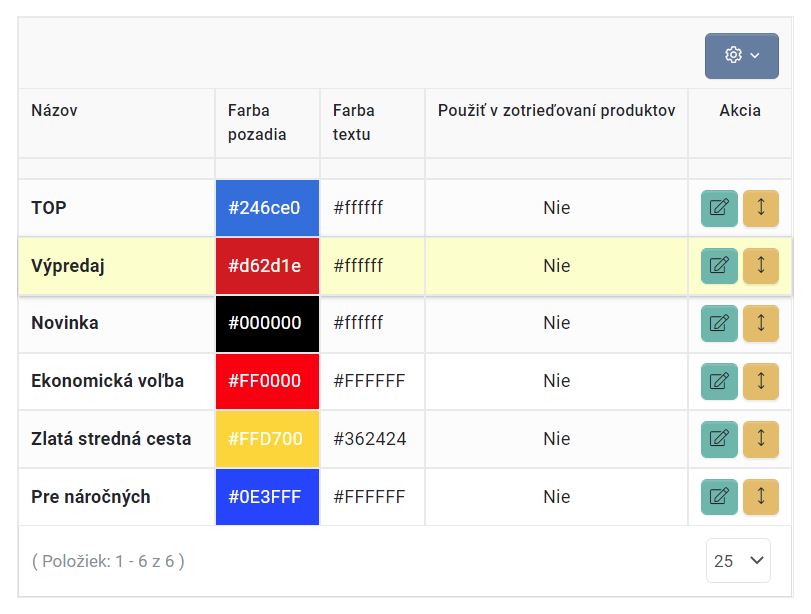Click move icon for Zlatá stredná cesta
This screenshot has width=811, height=614.
click(x=761, y=438)
